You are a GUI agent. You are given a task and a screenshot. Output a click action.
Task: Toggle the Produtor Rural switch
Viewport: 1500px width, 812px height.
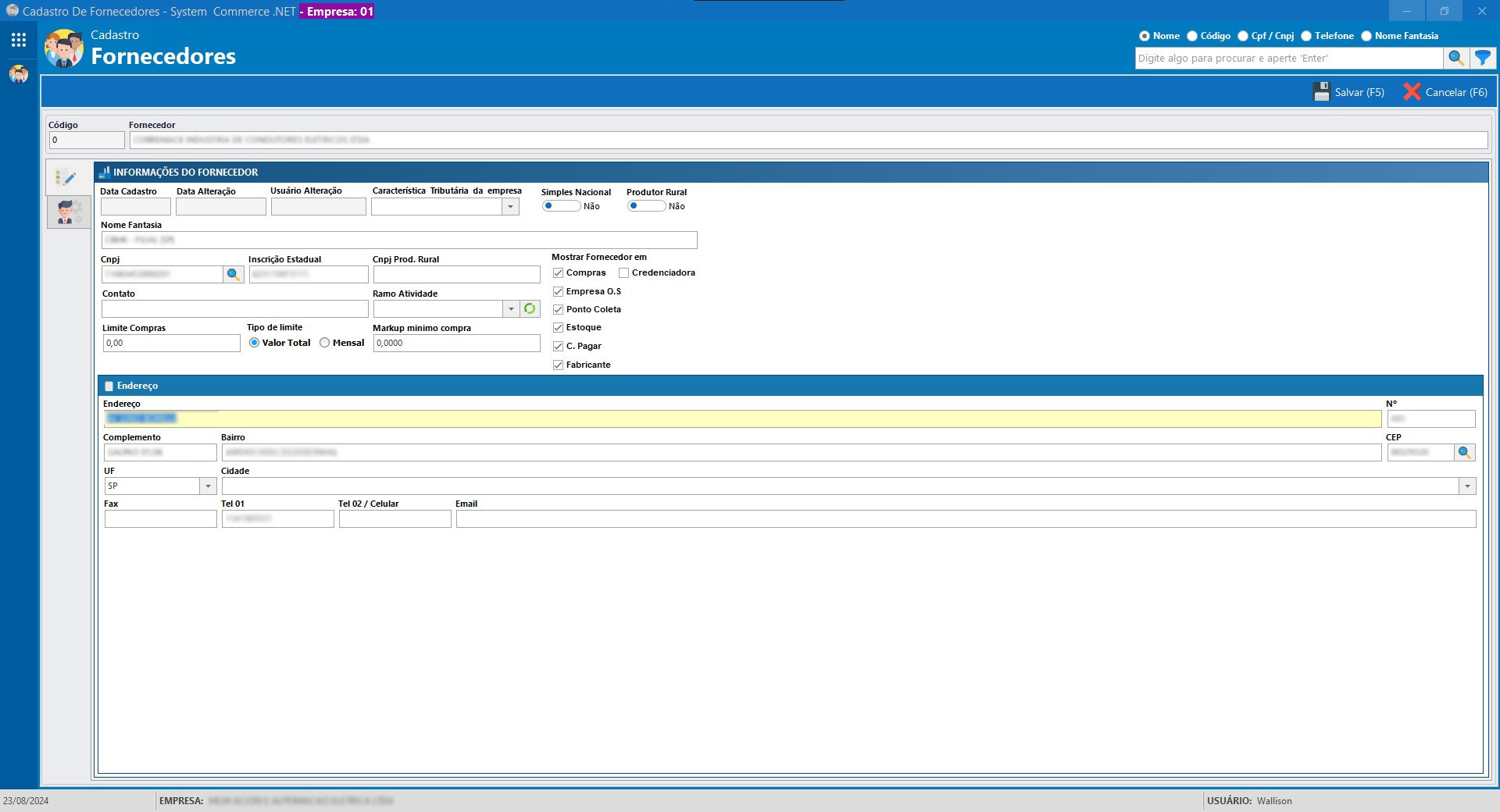(x=645, y=206)
